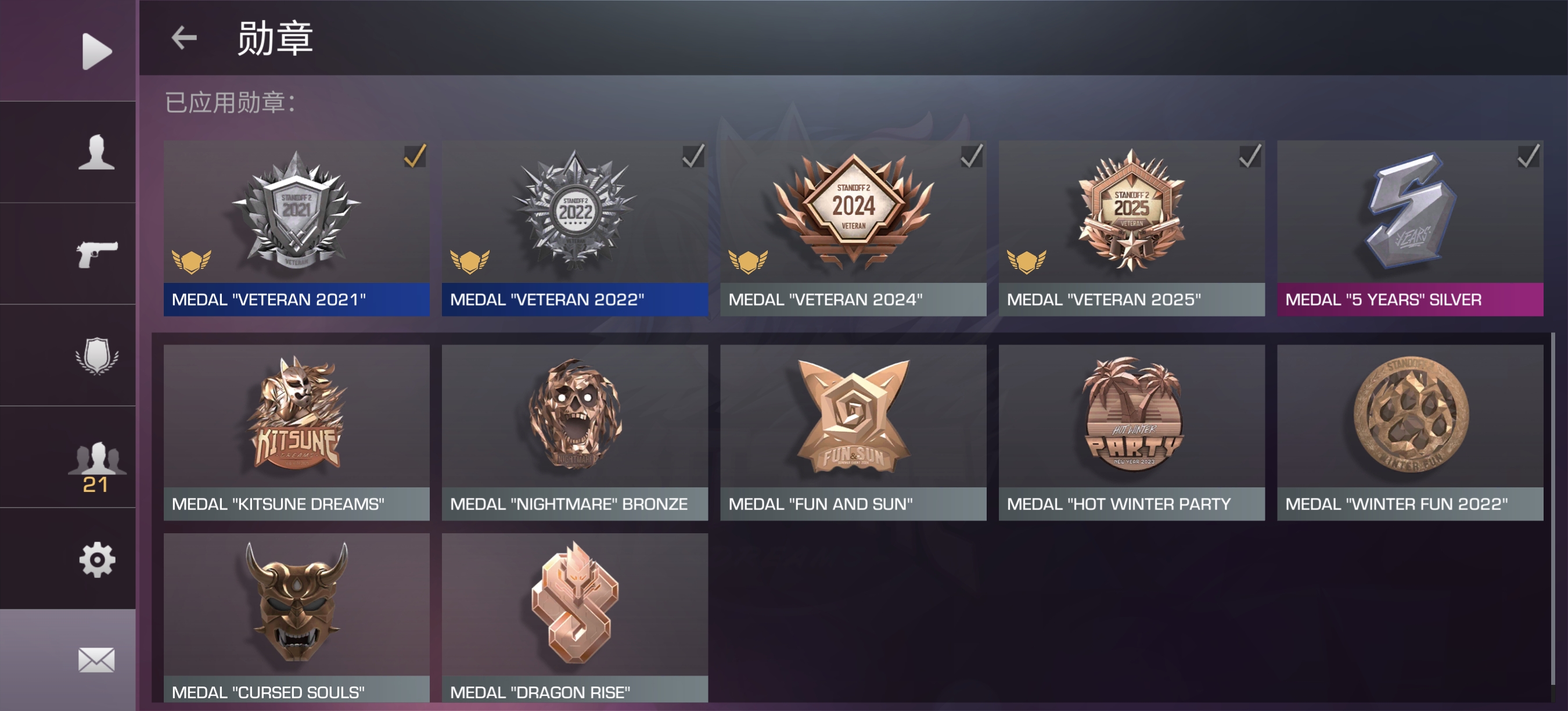Toggle the Veteran 2025 medal checkmark
1568x711 pixels.
(1250, 156)
